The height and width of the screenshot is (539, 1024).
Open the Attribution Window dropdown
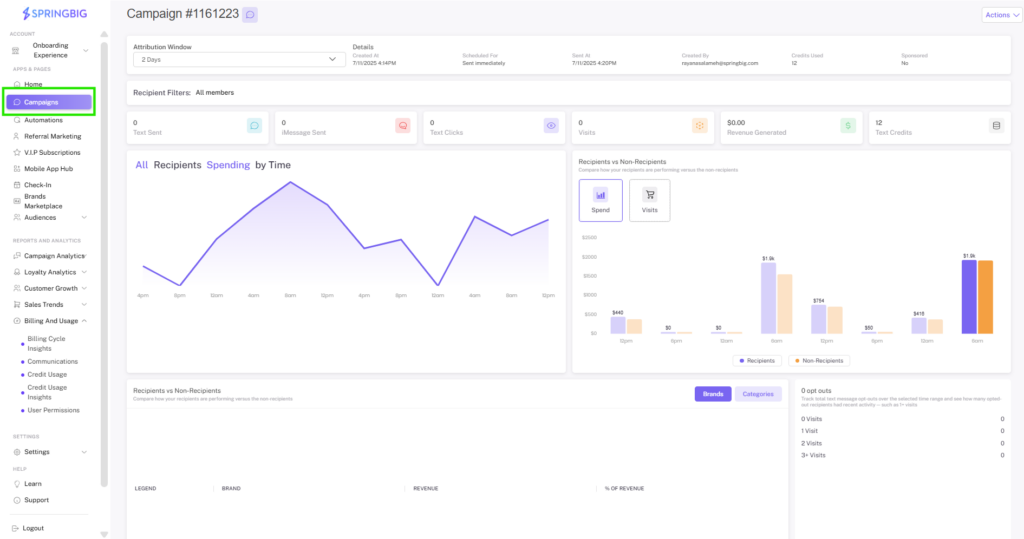coord(239,59)
